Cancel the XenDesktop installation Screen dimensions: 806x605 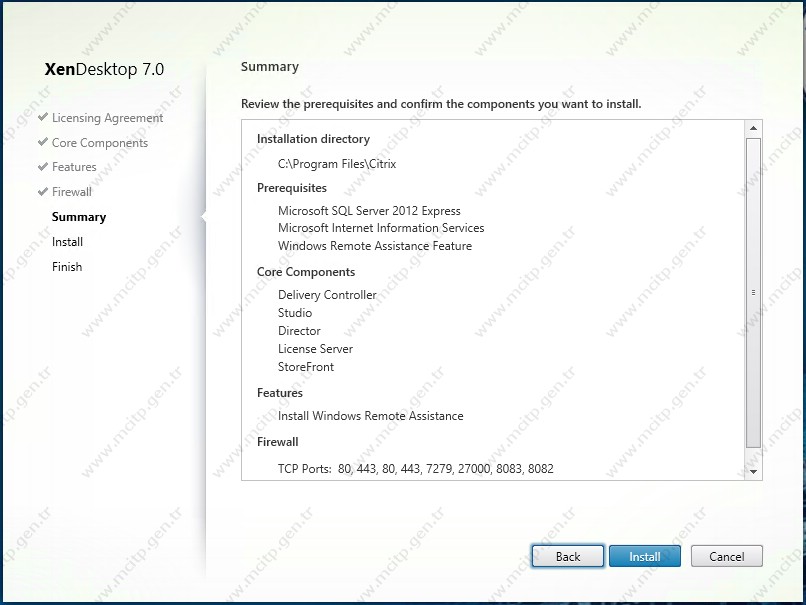click(x=726, y=556)
